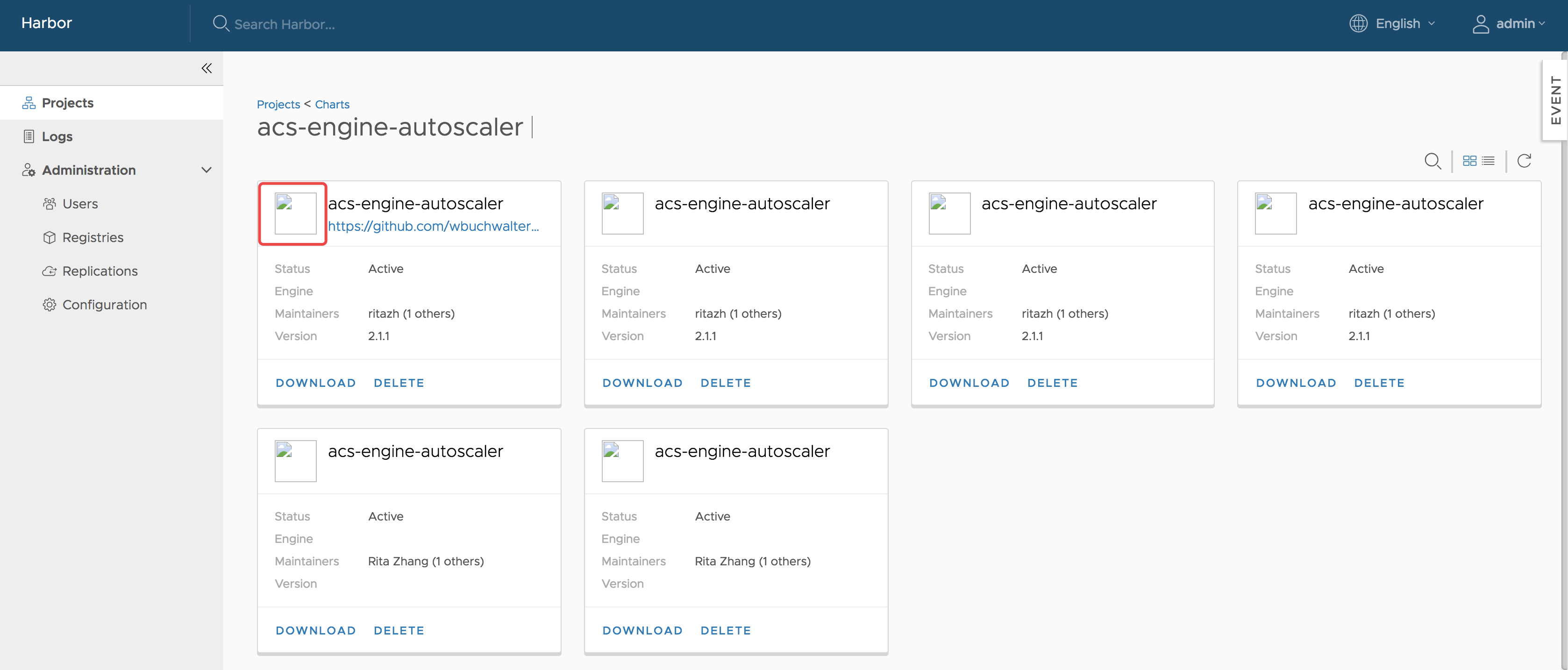Collapse the Administration section chevron
Viewport: 1568px width, 670px height.
(207, 170)
